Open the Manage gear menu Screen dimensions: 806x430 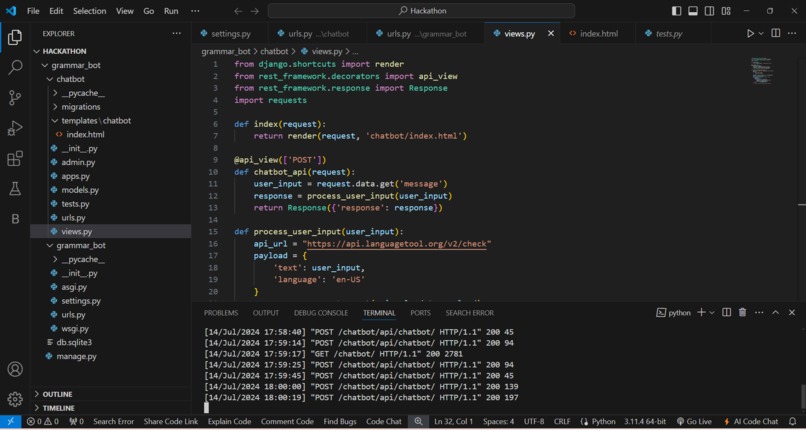pyautogui.click(x=15, y=399)
